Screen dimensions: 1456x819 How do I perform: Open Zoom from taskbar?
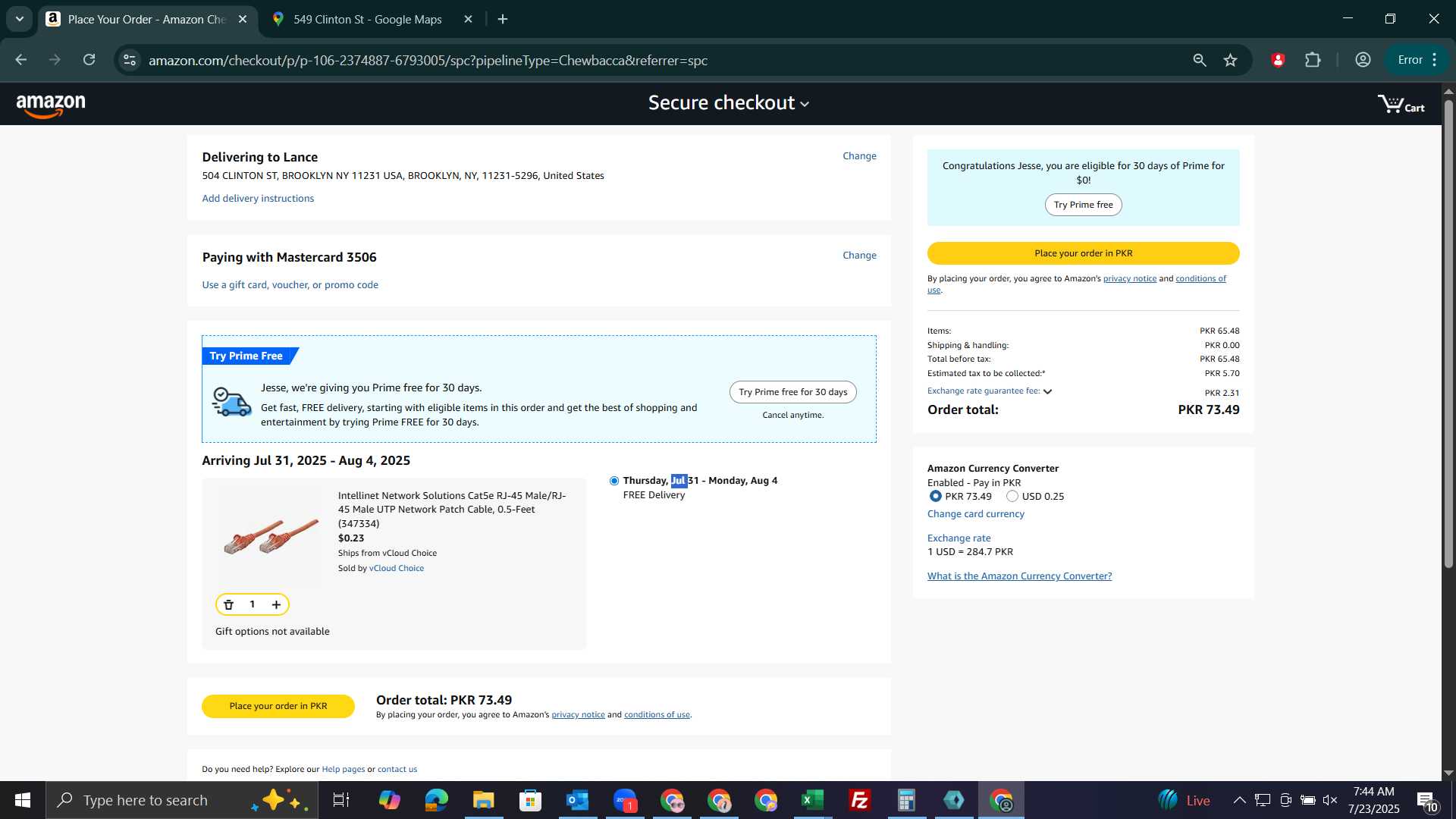tap(624, 800)
